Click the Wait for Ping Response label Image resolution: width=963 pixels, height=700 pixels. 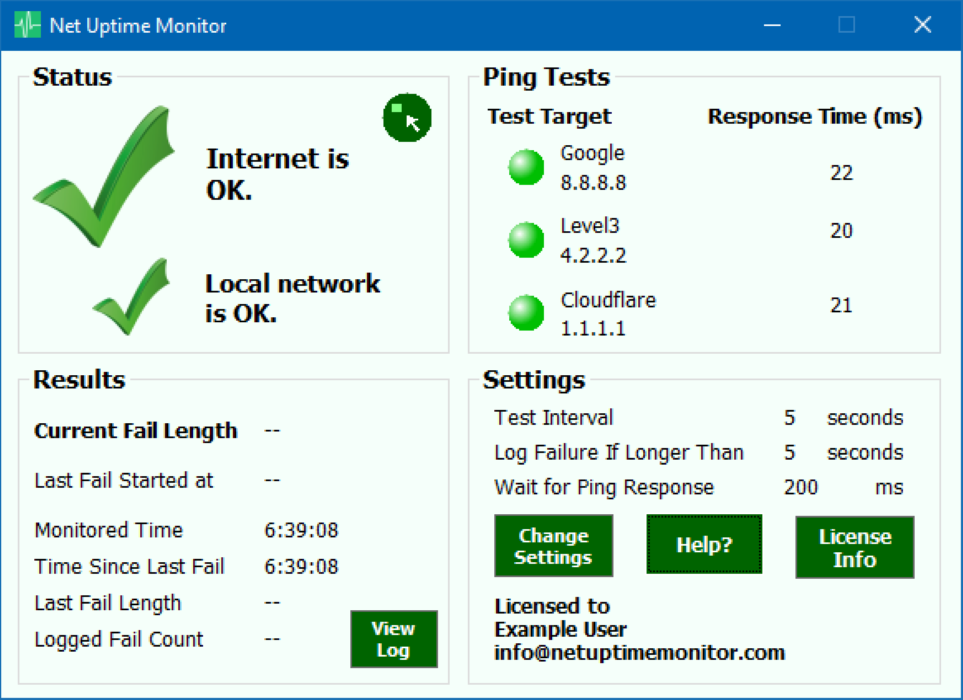[x=604, y=488]
